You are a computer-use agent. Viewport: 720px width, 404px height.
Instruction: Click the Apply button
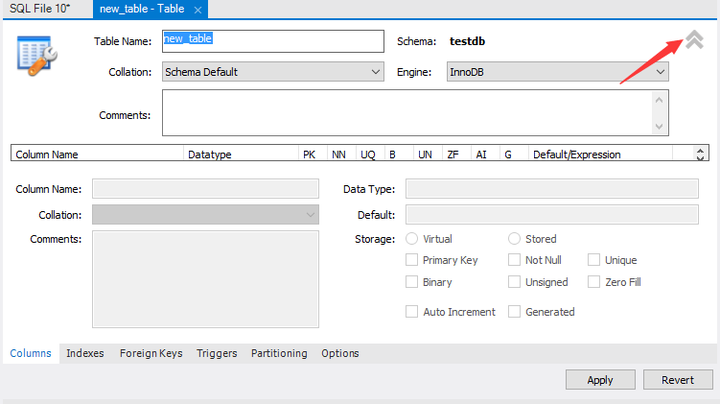pyautogui.click(x=600, y=380)
